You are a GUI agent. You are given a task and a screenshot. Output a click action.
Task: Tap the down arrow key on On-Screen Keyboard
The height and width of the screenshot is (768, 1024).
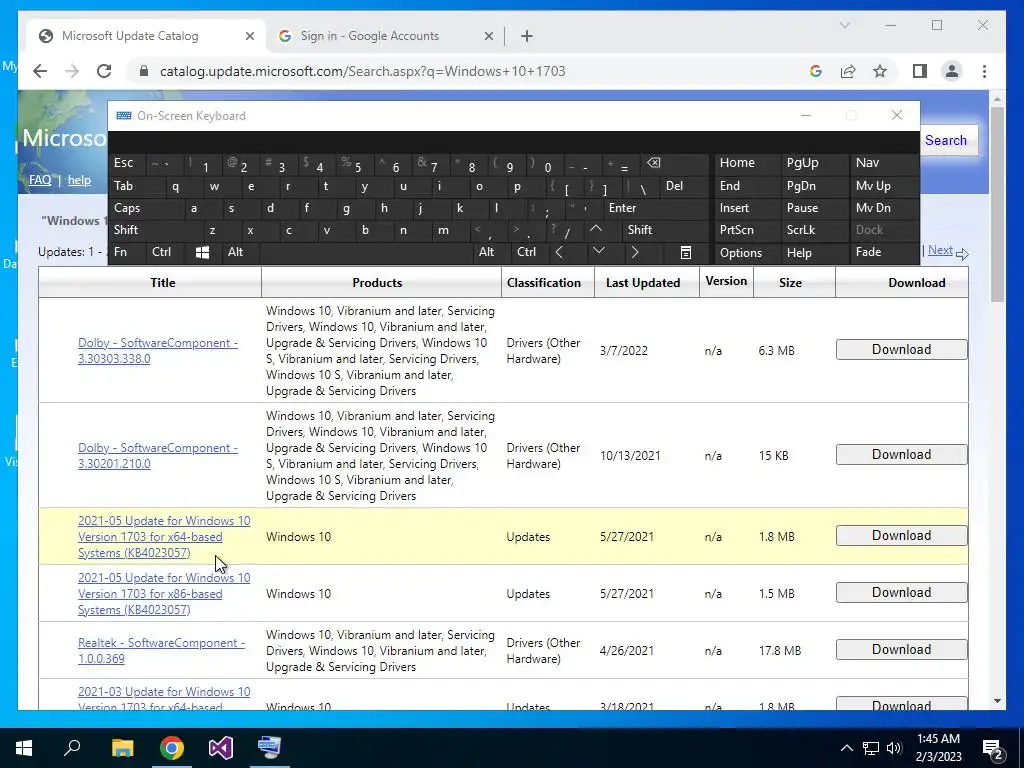click(598, 251)
